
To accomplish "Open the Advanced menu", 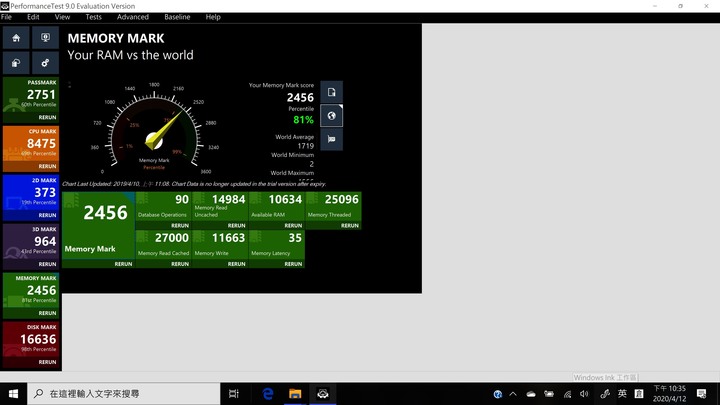I will pos(133,17).
